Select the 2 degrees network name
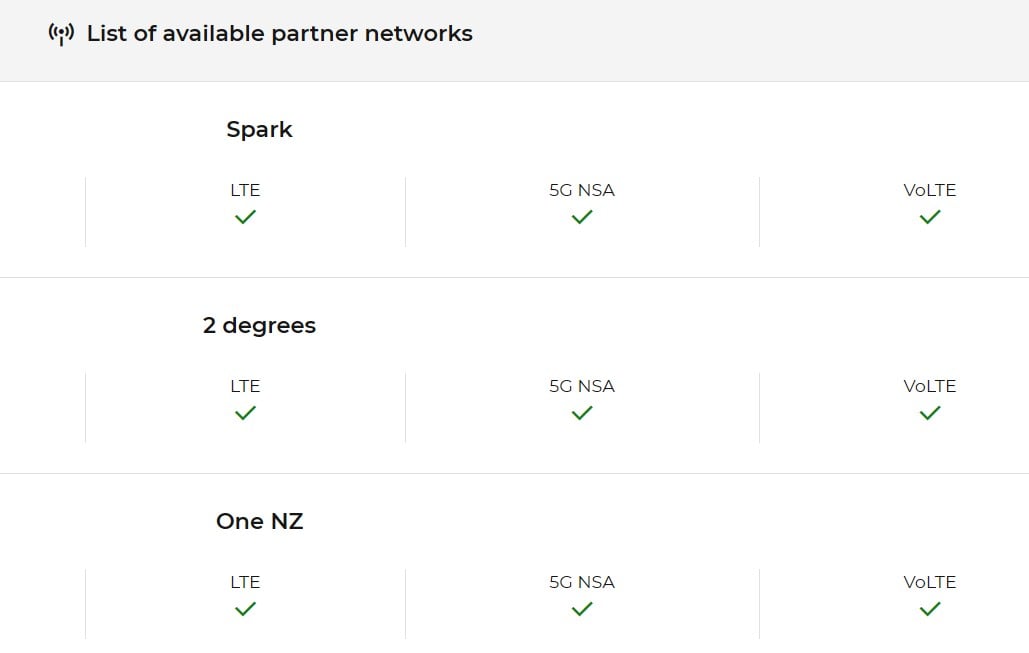The height and width of the screenshot is (653, 1029). click(x=259, y=326)
